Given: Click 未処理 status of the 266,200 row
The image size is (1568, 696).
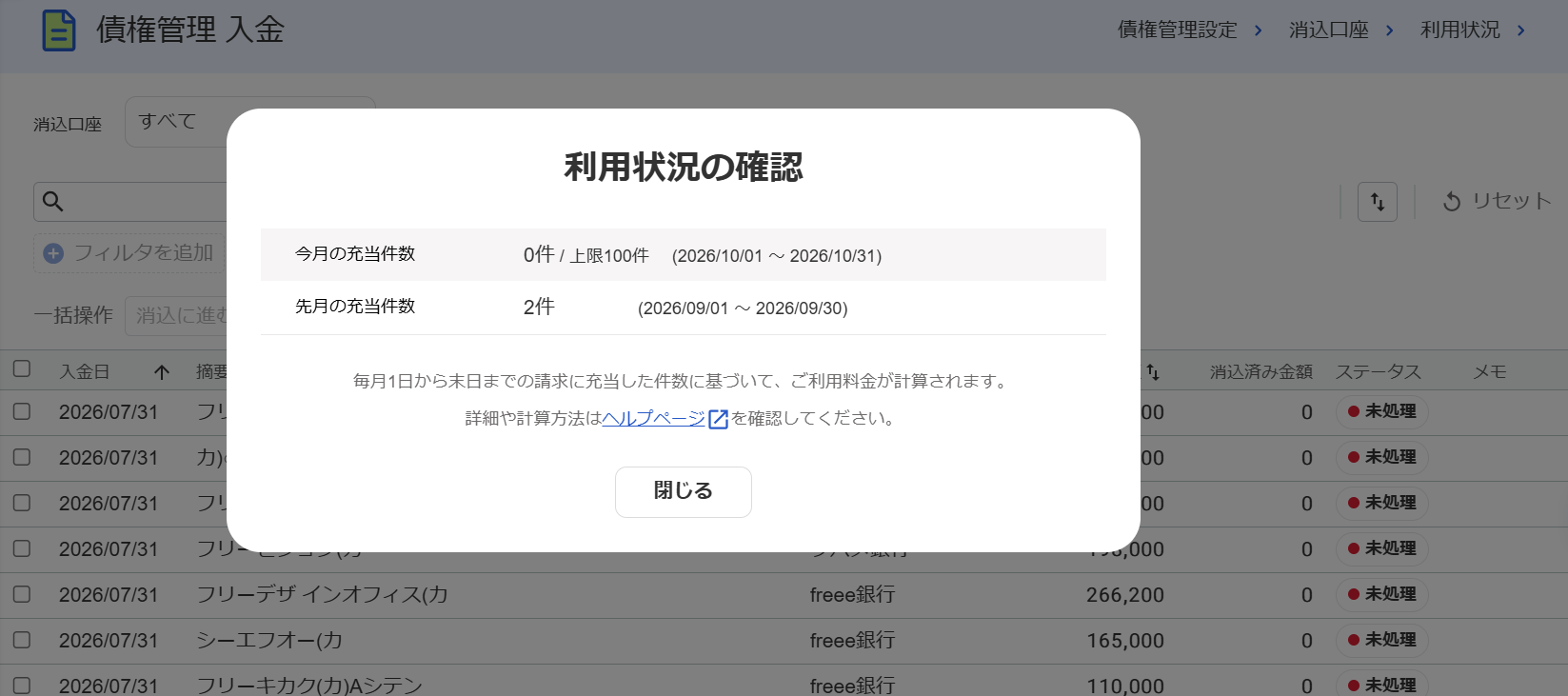Looking at the screenshot, I should coord(1381,594).
